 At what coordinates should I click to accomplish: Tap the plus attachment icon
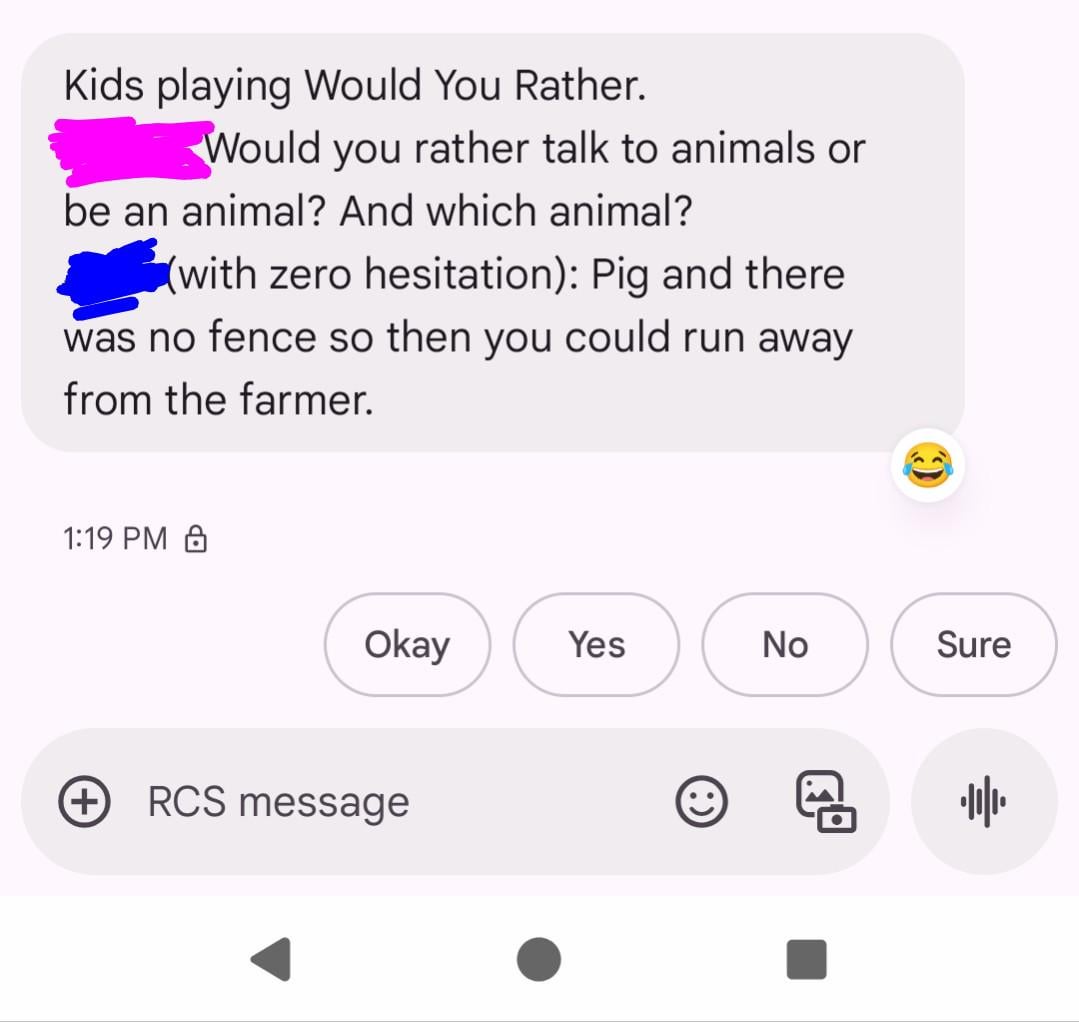[84, 801]
